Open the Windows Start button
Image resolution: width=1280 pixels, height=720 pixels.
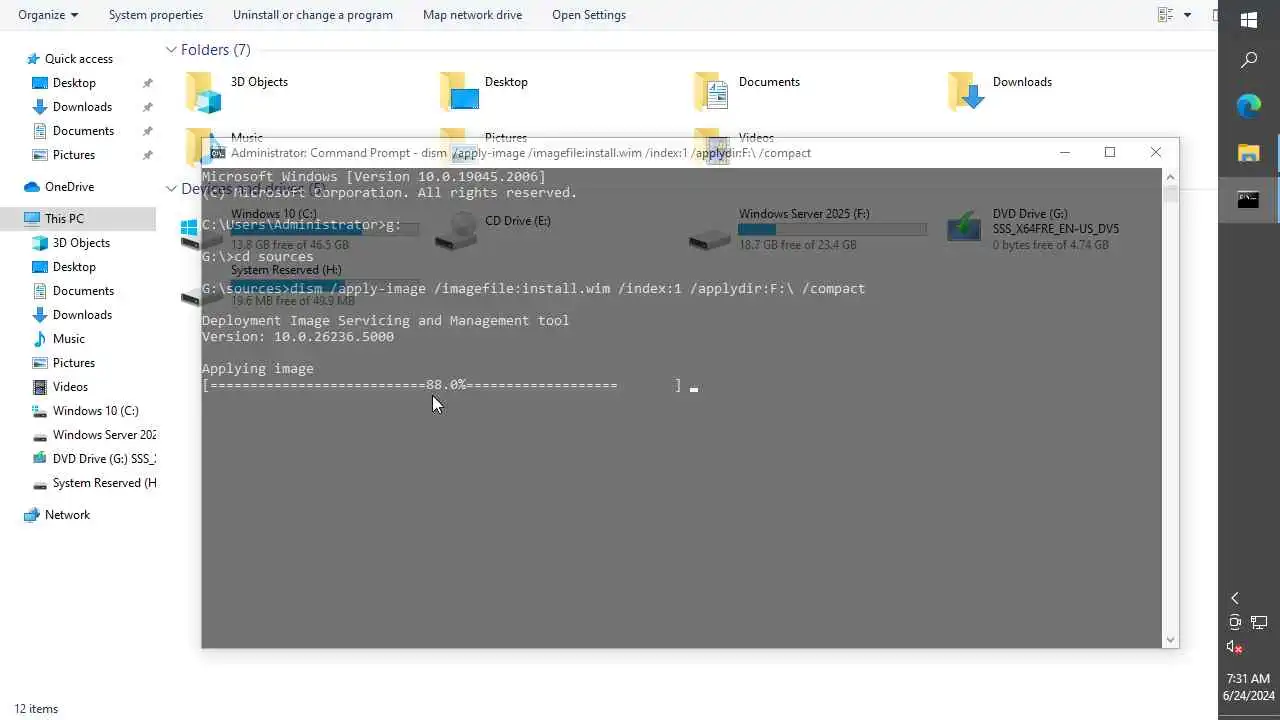point(1249,20)
